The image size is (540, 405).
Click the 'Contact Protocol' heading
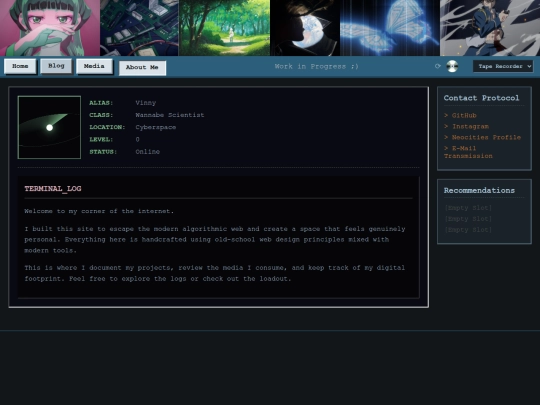[x=481, y=98]
